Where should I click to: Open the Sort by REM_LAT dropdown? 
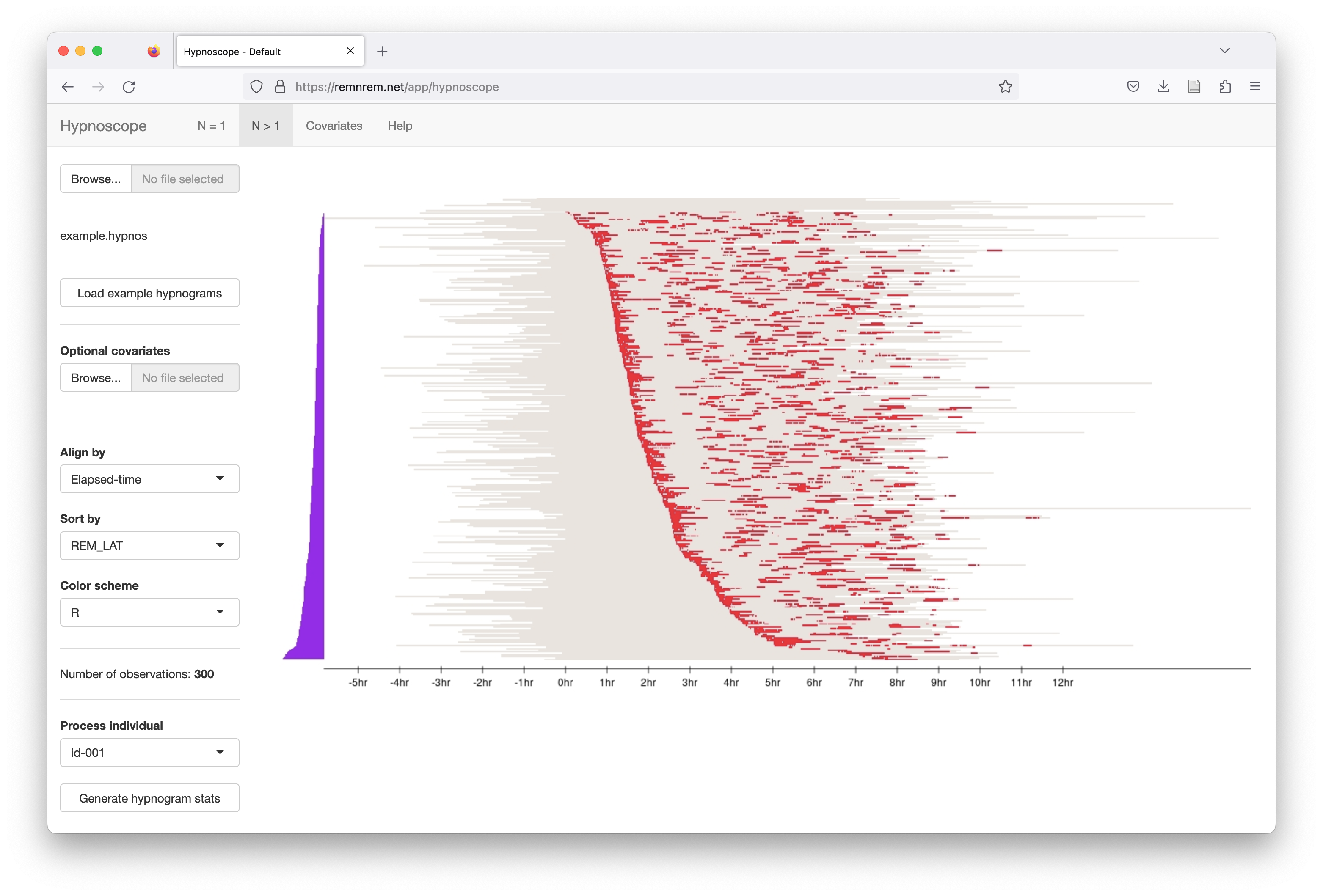[149, 546]
